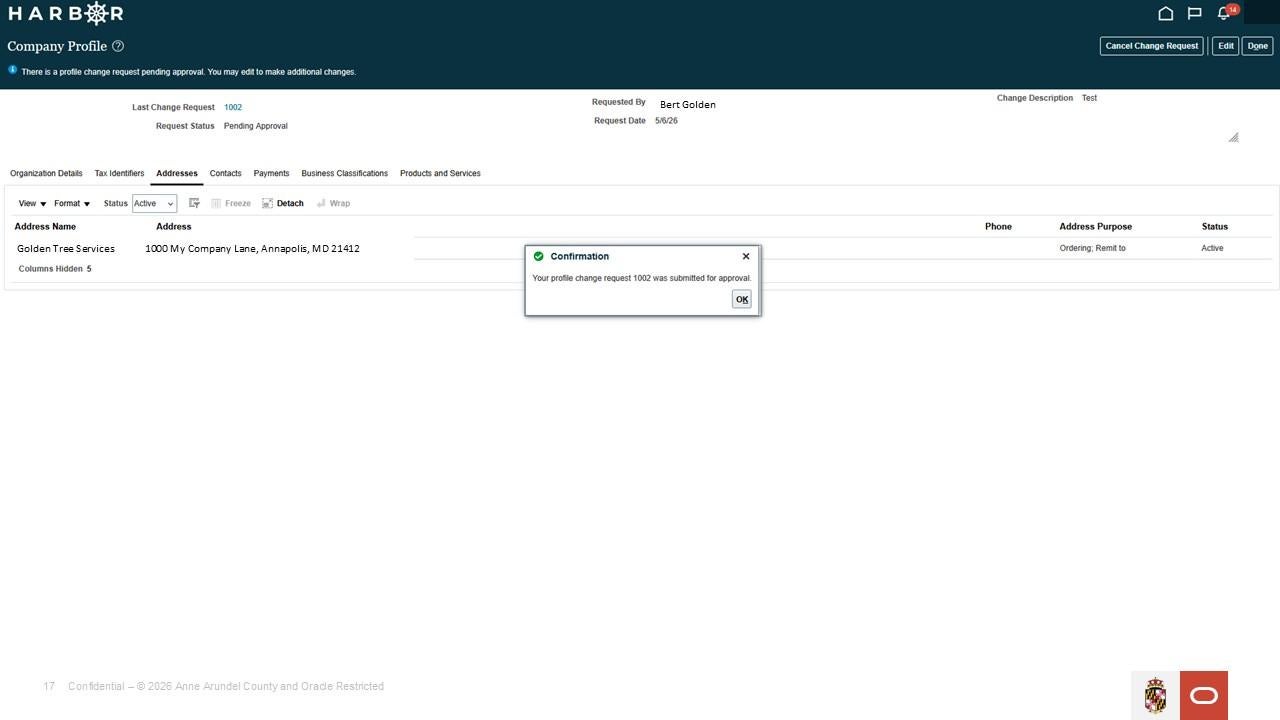Click the Company Profile help icon

[118, 46]
